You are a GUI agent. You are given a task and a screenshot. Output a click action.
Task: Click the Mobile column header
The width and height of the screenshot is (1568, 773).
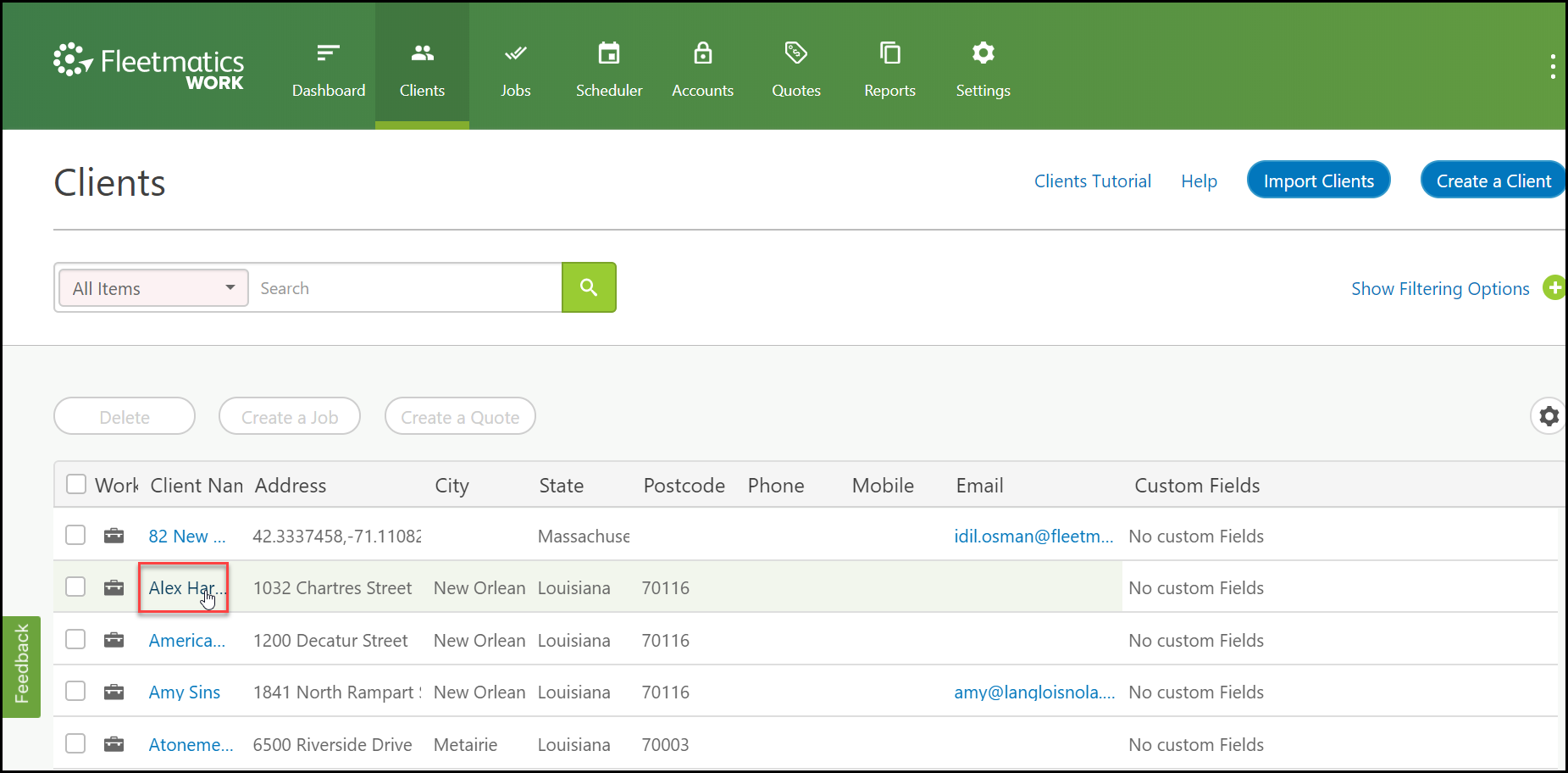(883, 485)
